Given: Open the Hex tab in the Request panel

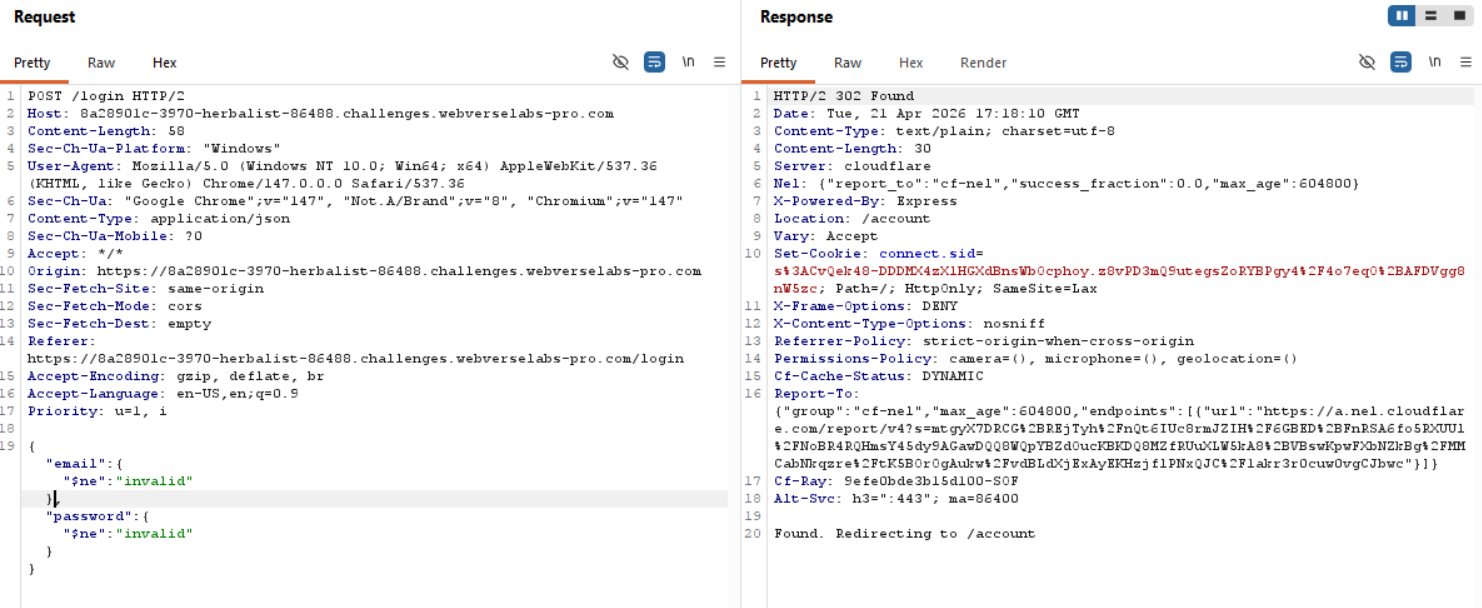Looking at the screenshot, I should (164, 63).
